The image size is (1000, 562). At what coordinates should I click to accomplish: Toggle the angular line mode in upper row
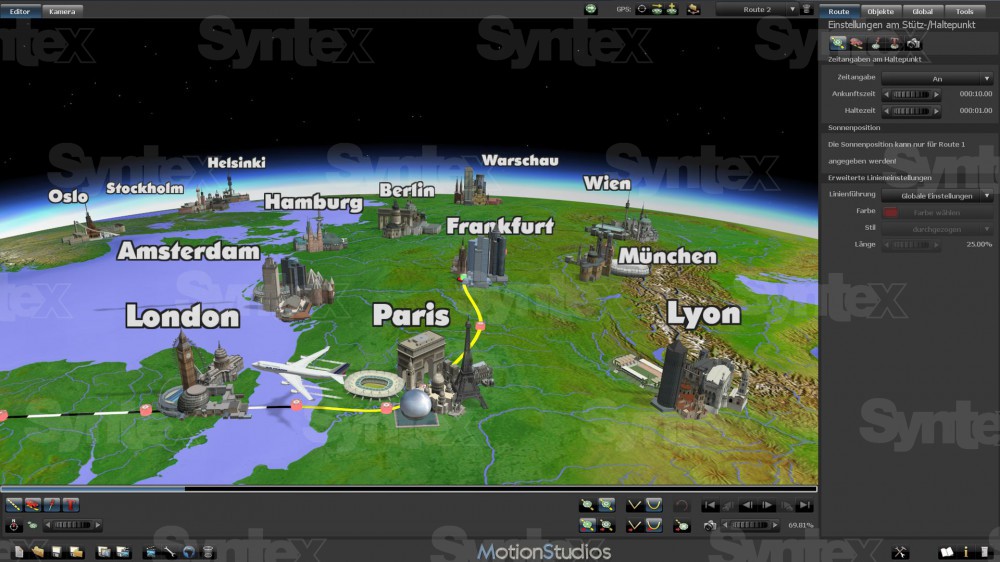635,505
